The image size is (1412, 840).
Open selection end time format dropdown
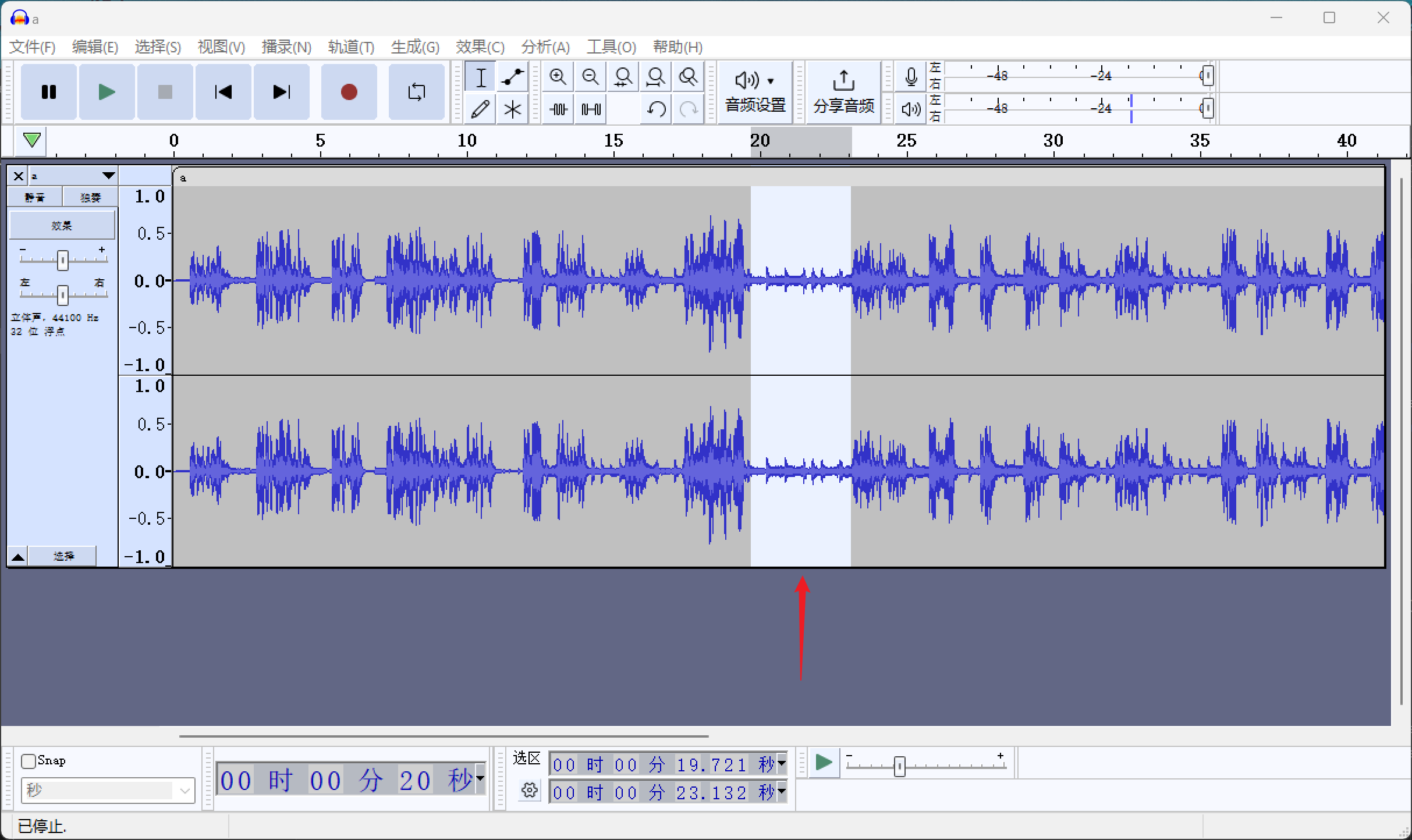pyautogui.click(x=782, y=792)
